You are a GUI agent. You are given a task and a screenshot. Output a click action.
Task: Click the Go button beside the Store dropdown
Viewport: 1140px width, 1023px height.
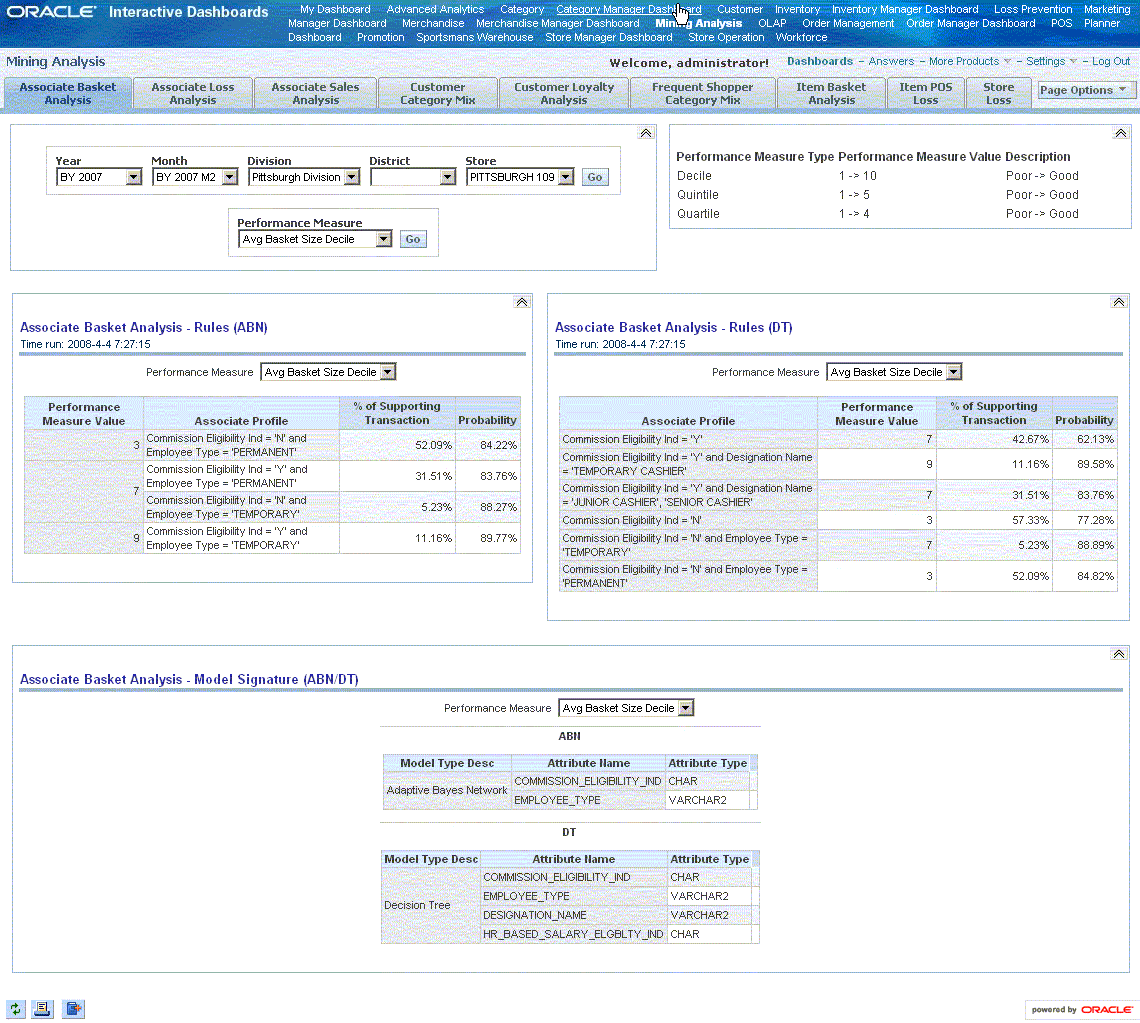pos(595,177)
